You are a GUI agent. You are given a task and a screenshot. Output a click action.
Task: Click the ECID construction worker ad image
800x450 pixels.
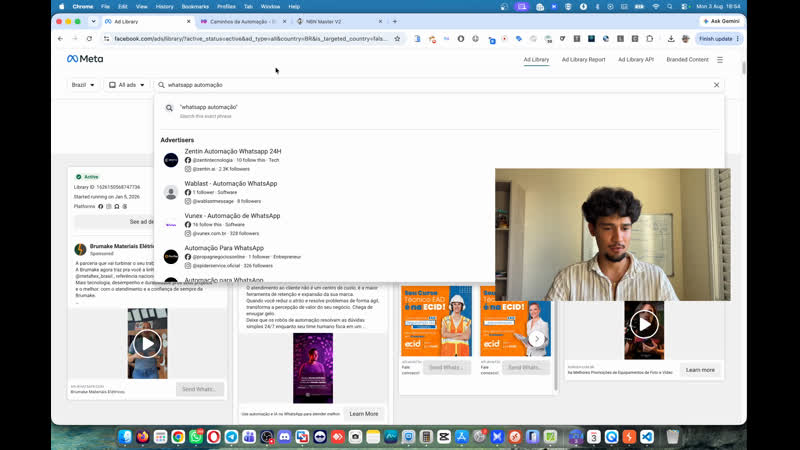437,321
